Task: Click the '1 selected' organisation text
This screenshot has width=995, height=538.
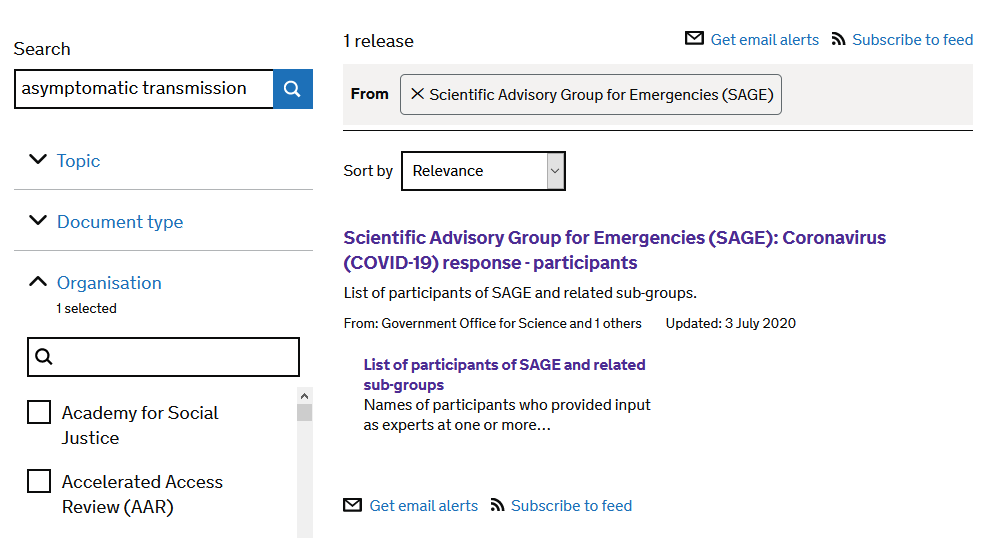Action: [x=86, y=308]
